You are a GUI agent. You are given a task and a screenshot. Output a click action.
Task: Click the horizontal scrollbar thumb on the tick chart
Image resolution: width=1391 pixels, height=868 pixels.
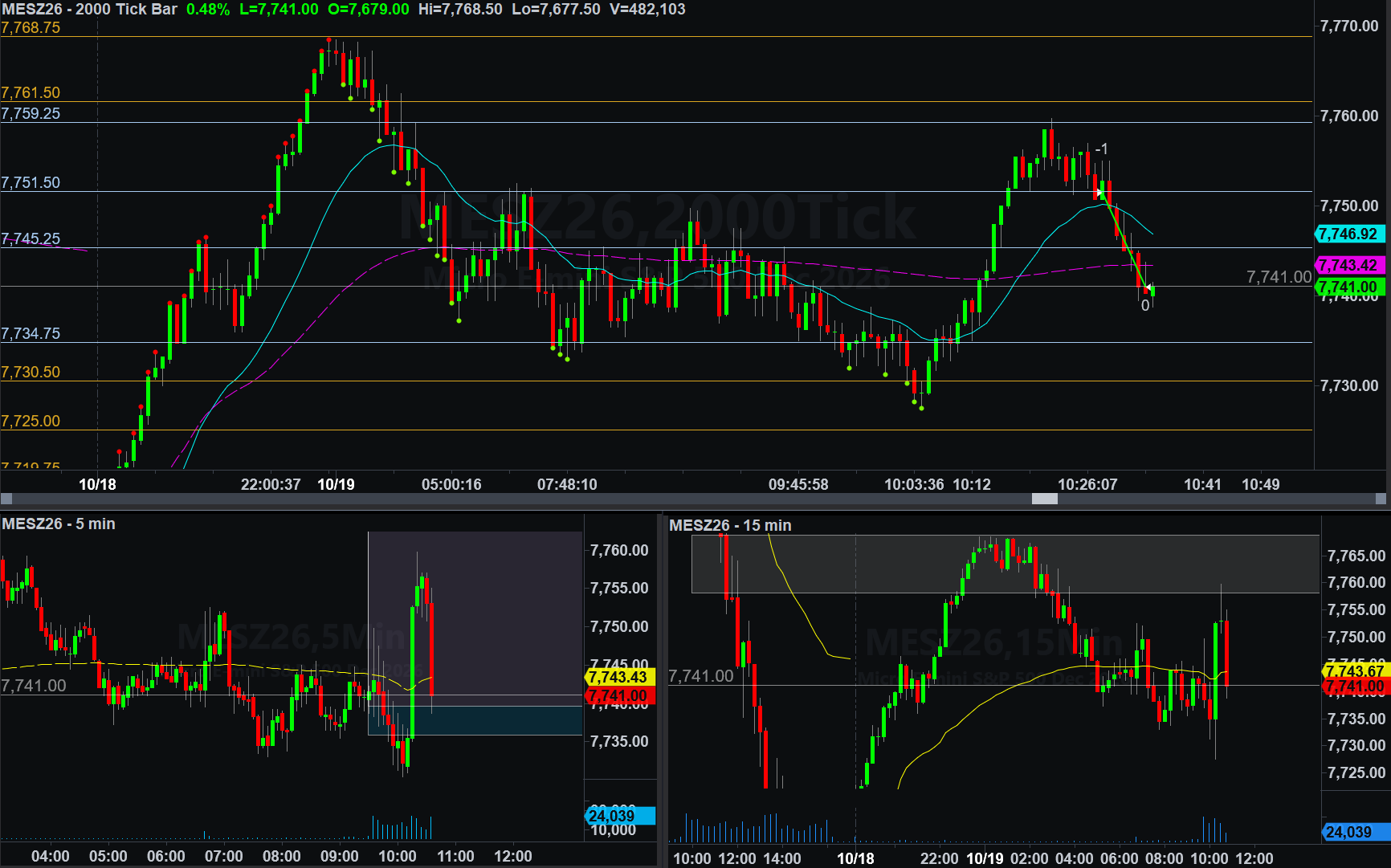[1045, 499]
